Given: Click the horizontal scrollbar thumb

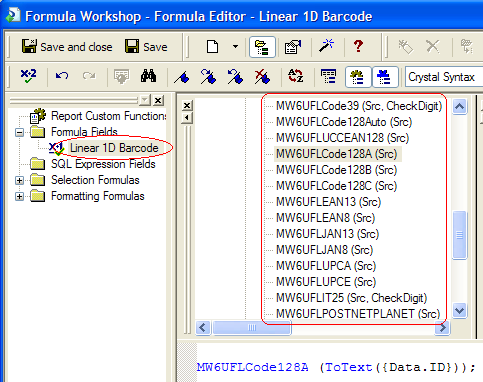Looking at the screenshot, I should pyautogui.click(x=252, y=328).
